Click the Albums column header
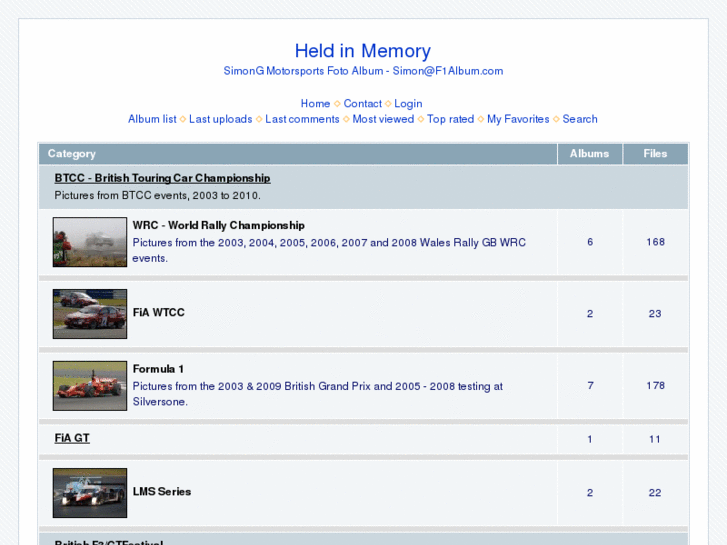The width and height of the screenshot is (727, 545). point(590,154)
